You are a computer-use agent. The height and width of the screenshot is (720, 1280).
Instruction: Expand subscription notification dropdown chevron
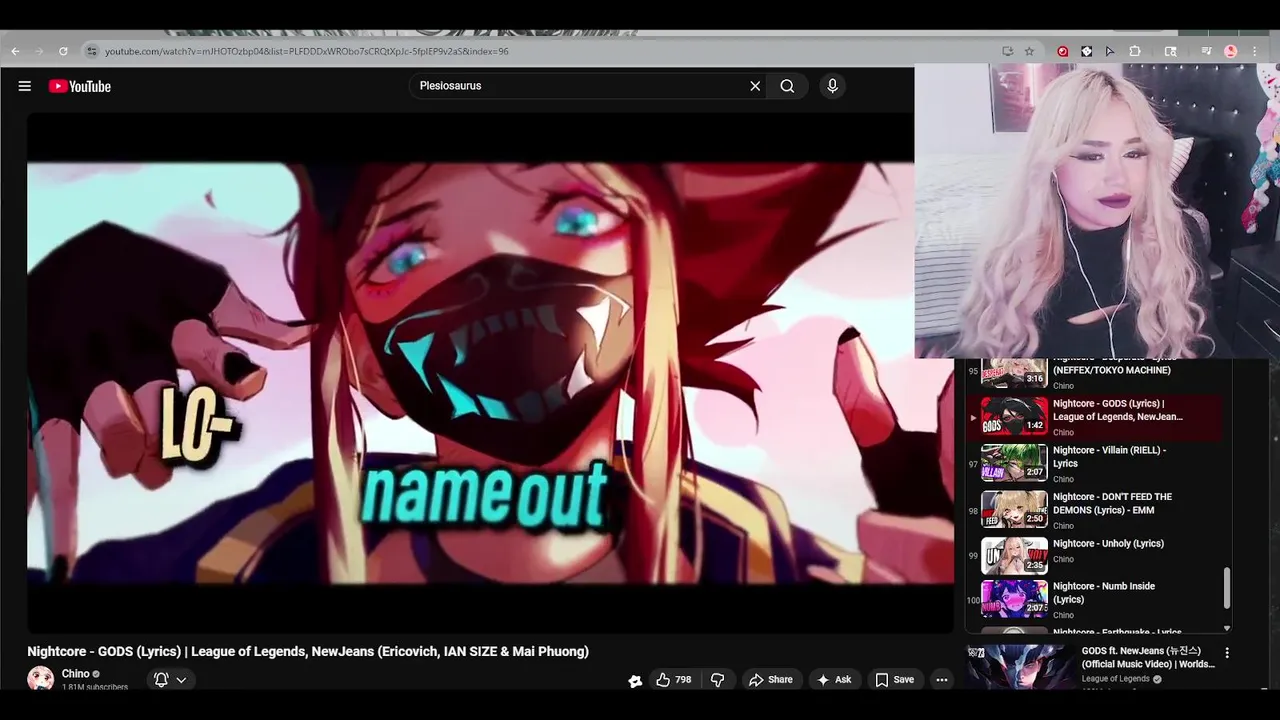181,680
